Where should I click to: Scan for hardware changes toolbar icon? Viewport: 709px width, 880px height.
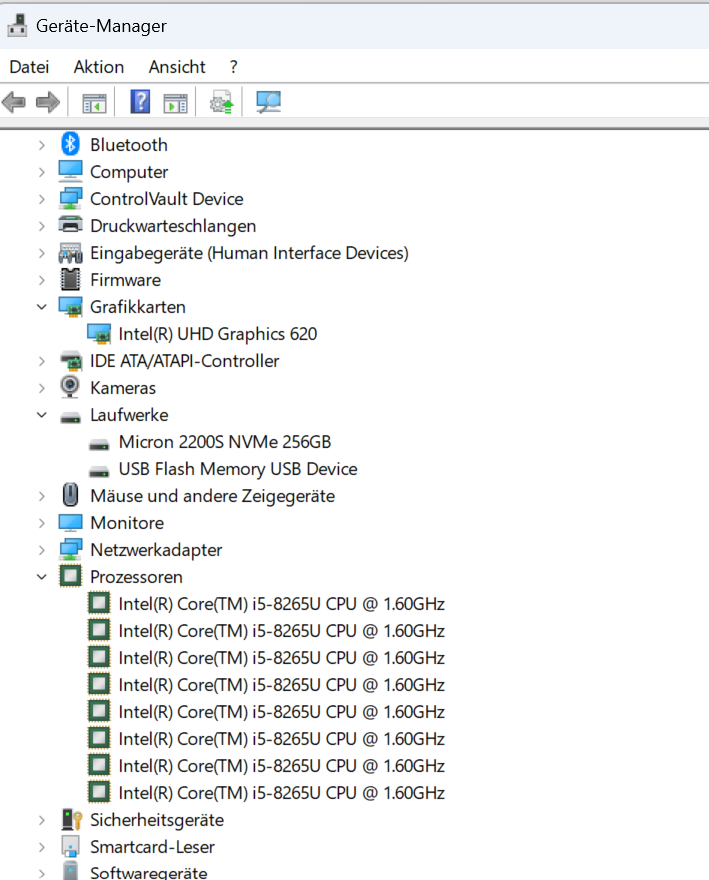click(x=268, y=102)
